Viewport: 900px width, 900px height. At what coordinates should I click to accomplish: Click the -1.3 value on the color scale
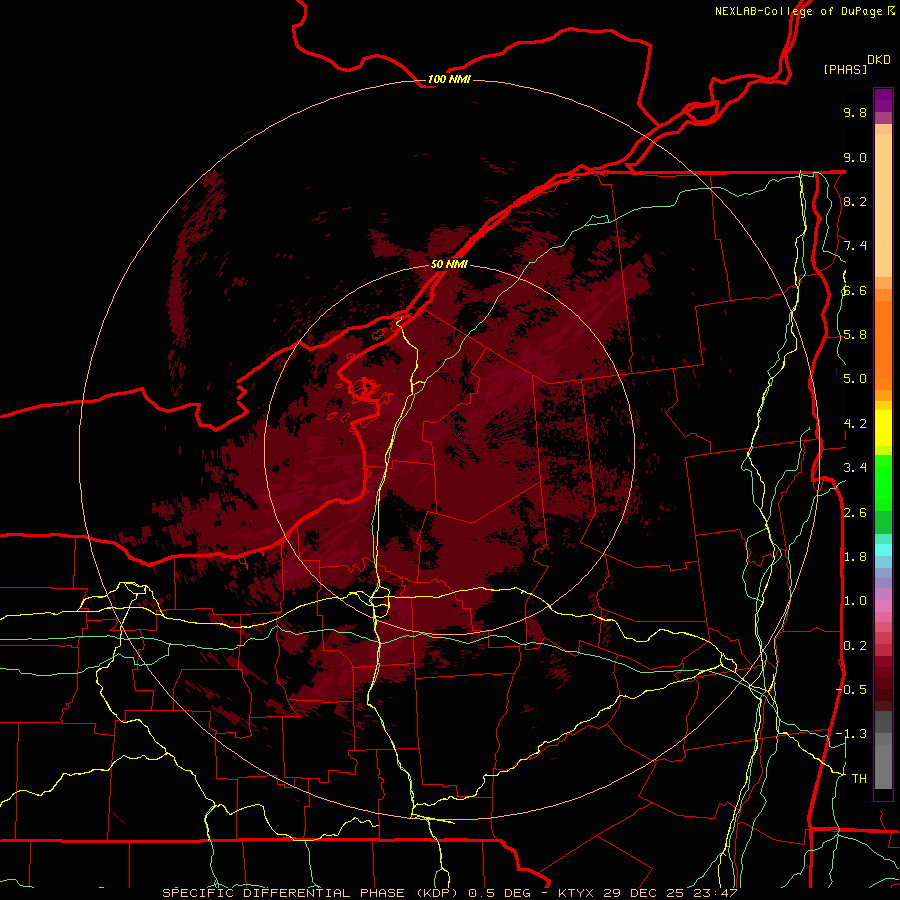852,734
